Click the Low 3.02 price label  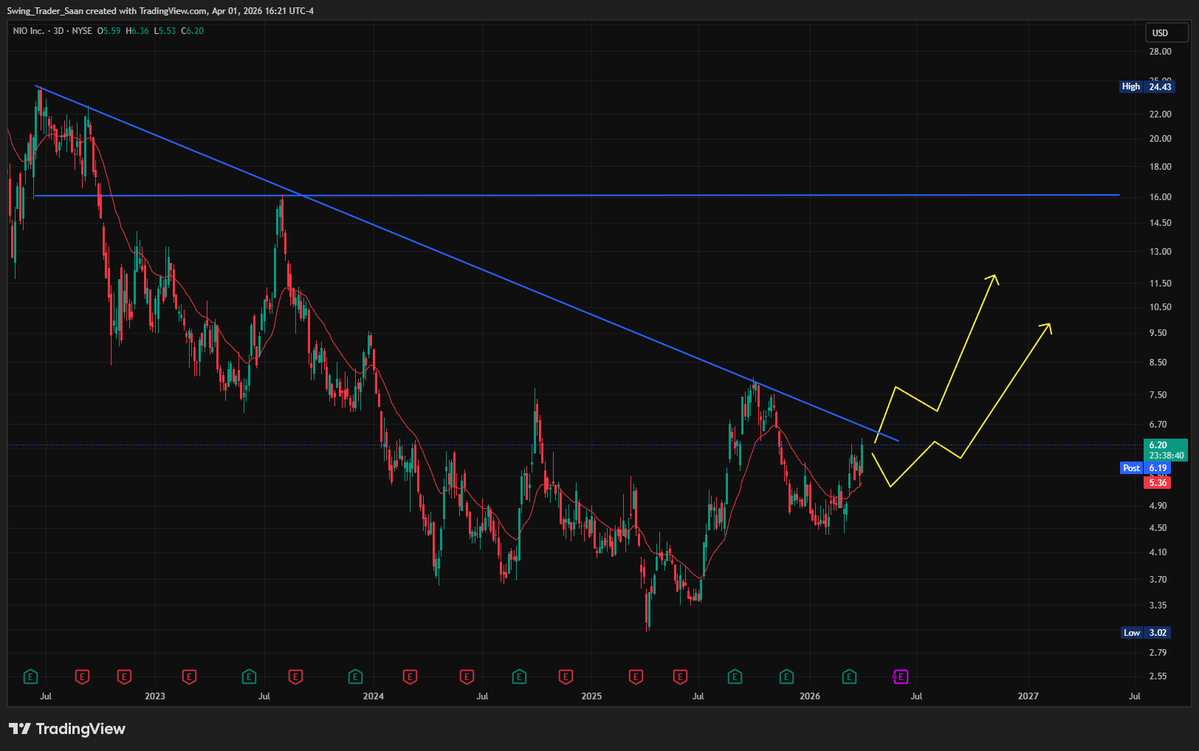click(x=1146, y=632)
